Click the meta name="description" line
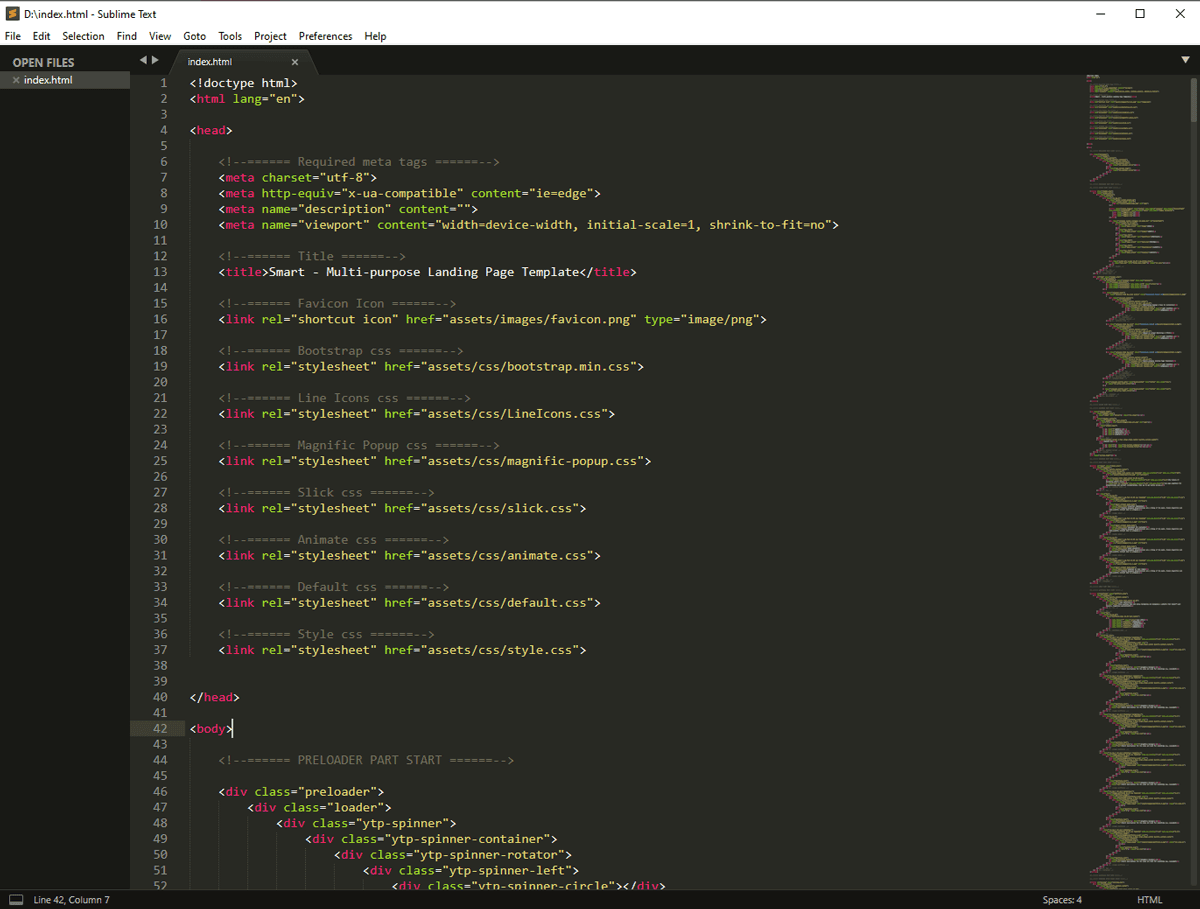 click(x=348, y=209)
